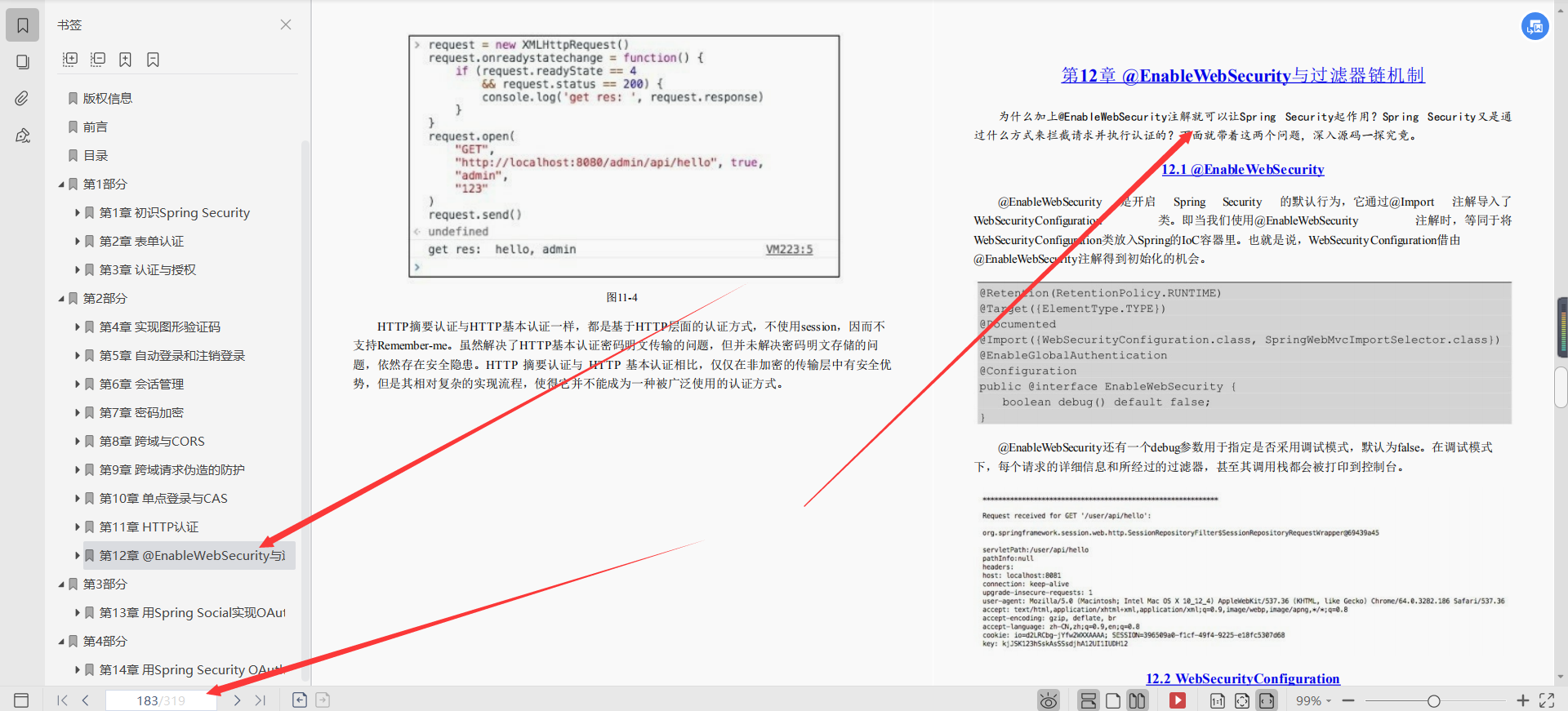Open 第14章 用Spring Security OAuth bookmark
The image size is (1568, 711).
pos(192,669)
